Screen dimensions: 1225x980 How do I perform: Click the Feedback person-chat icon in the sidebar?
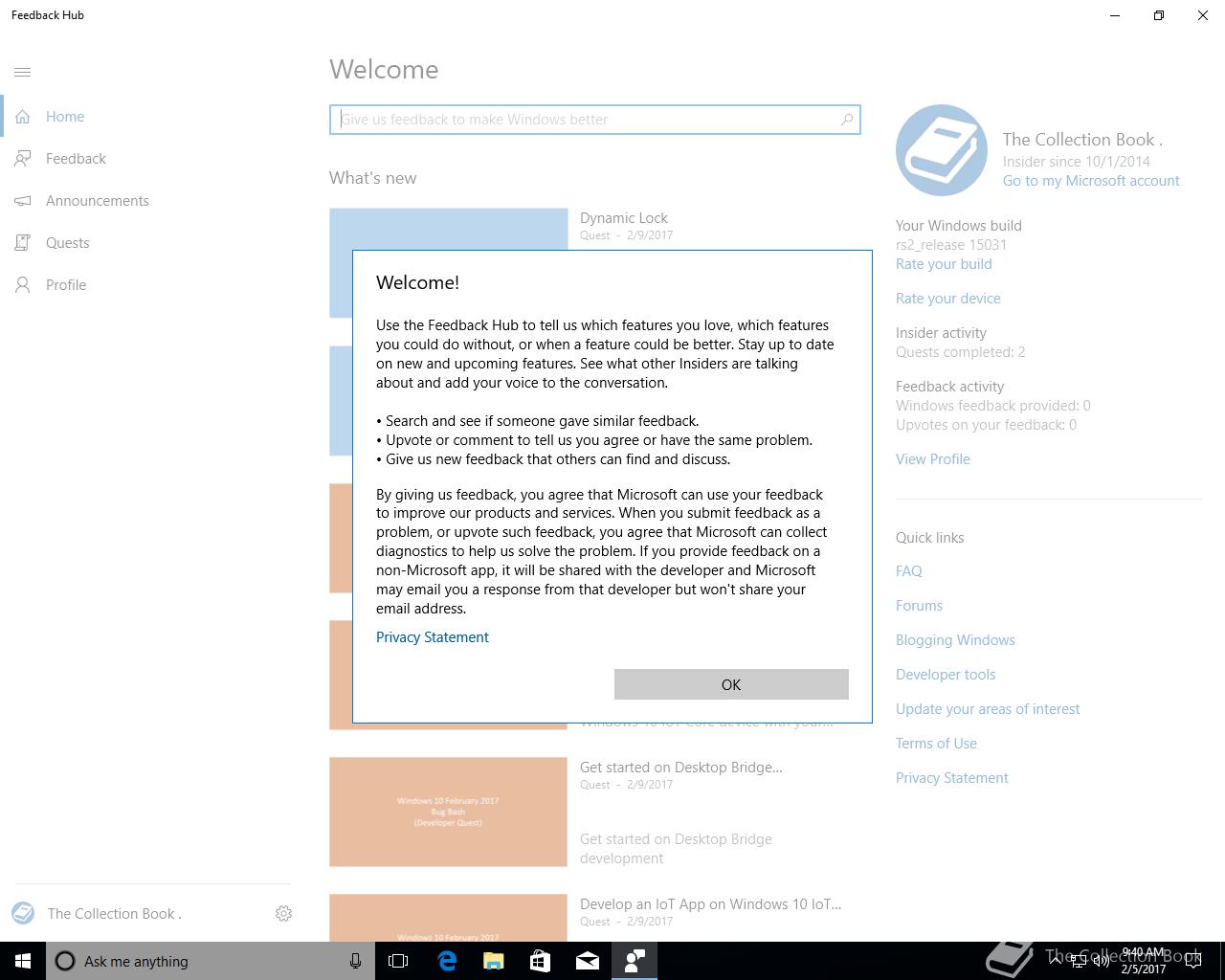(x=23, y=159)
